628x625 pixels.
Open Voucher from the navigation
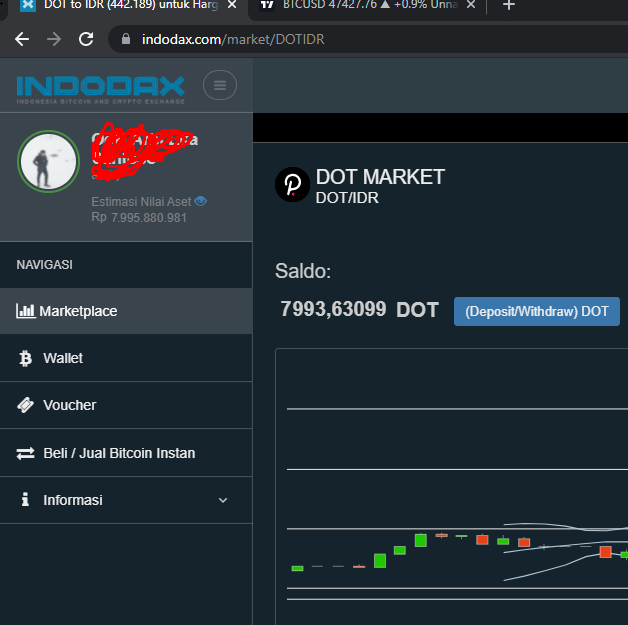point(126,405)
